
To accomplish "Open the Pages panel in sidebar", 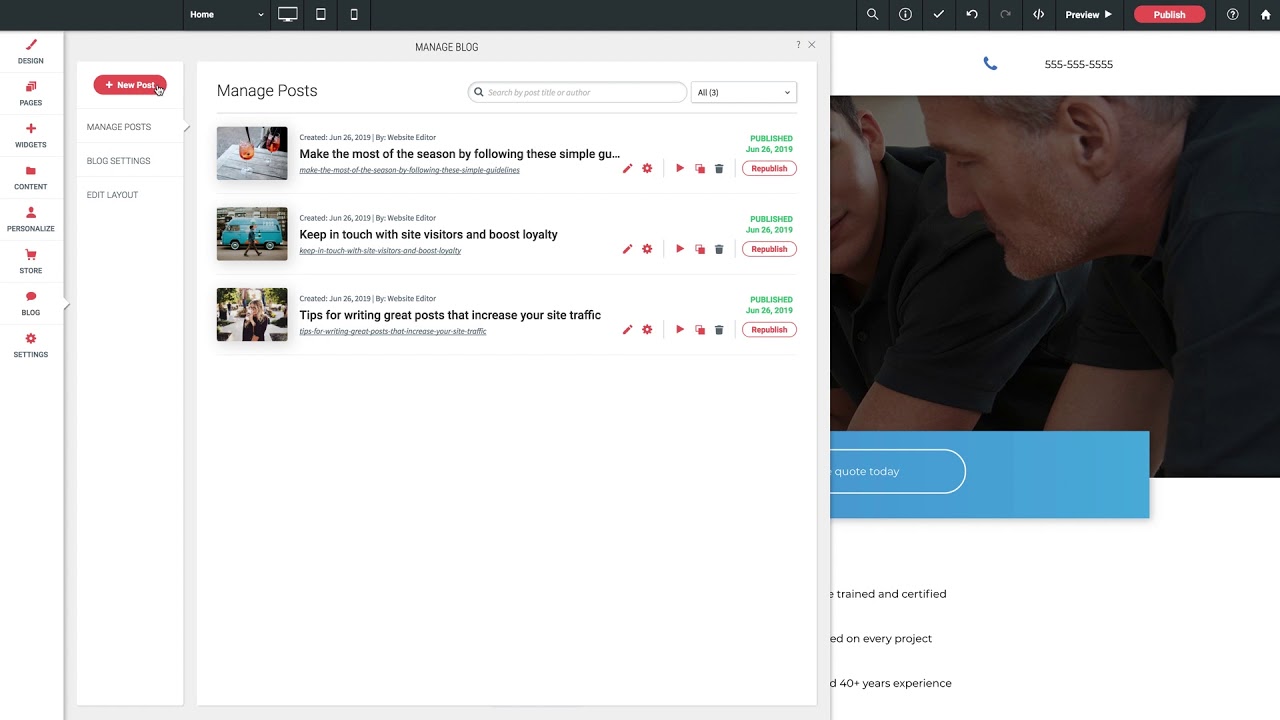I will tap(31, 94).
